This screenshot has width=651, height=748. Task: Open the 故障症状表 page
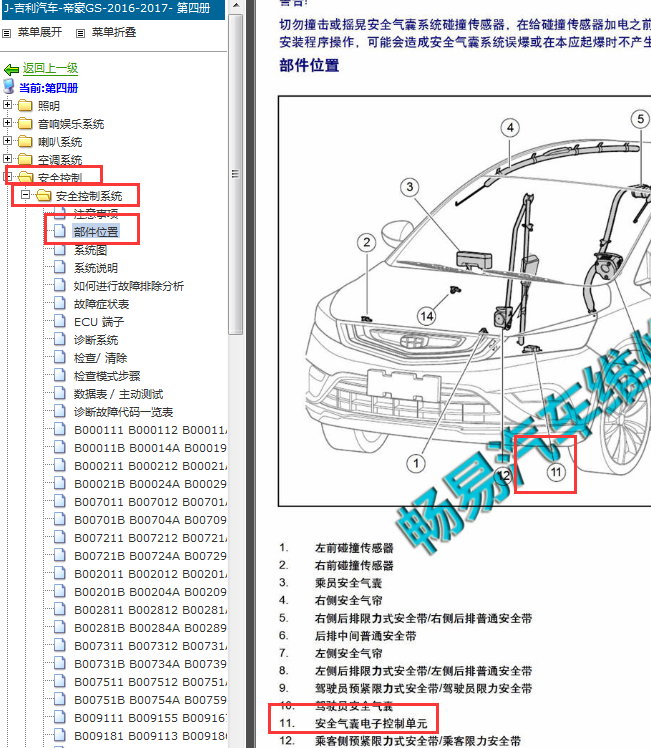pos(101,304)
